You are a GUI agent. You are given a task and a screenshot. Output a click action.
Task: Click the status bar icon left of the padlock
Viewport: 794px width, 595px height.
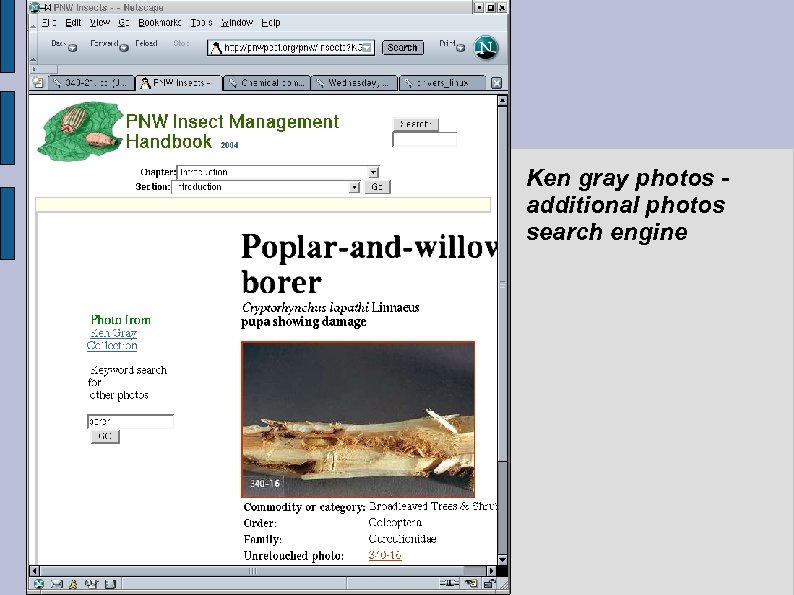(471, 583)
